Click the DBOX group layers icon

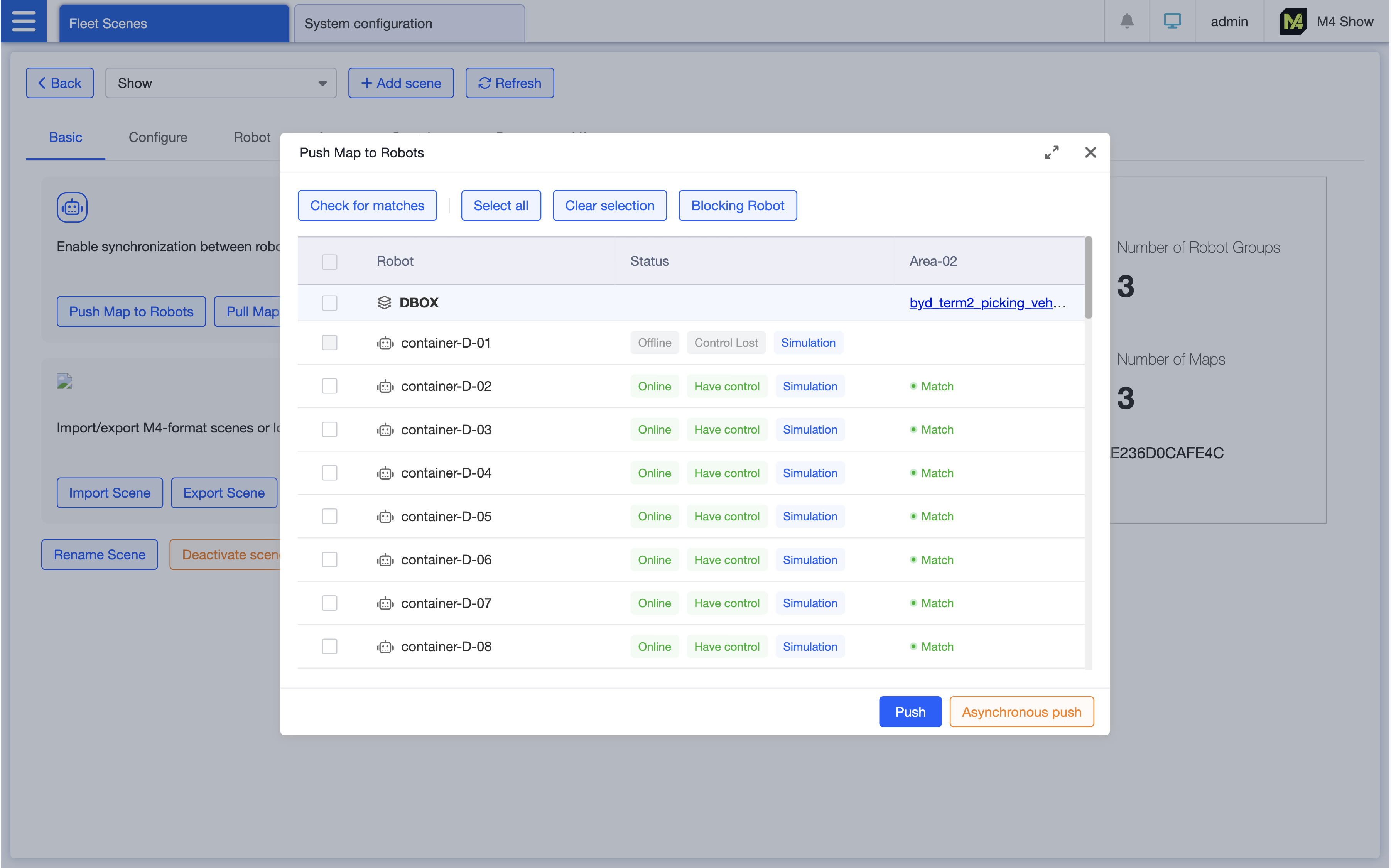(x=384, y=302)
